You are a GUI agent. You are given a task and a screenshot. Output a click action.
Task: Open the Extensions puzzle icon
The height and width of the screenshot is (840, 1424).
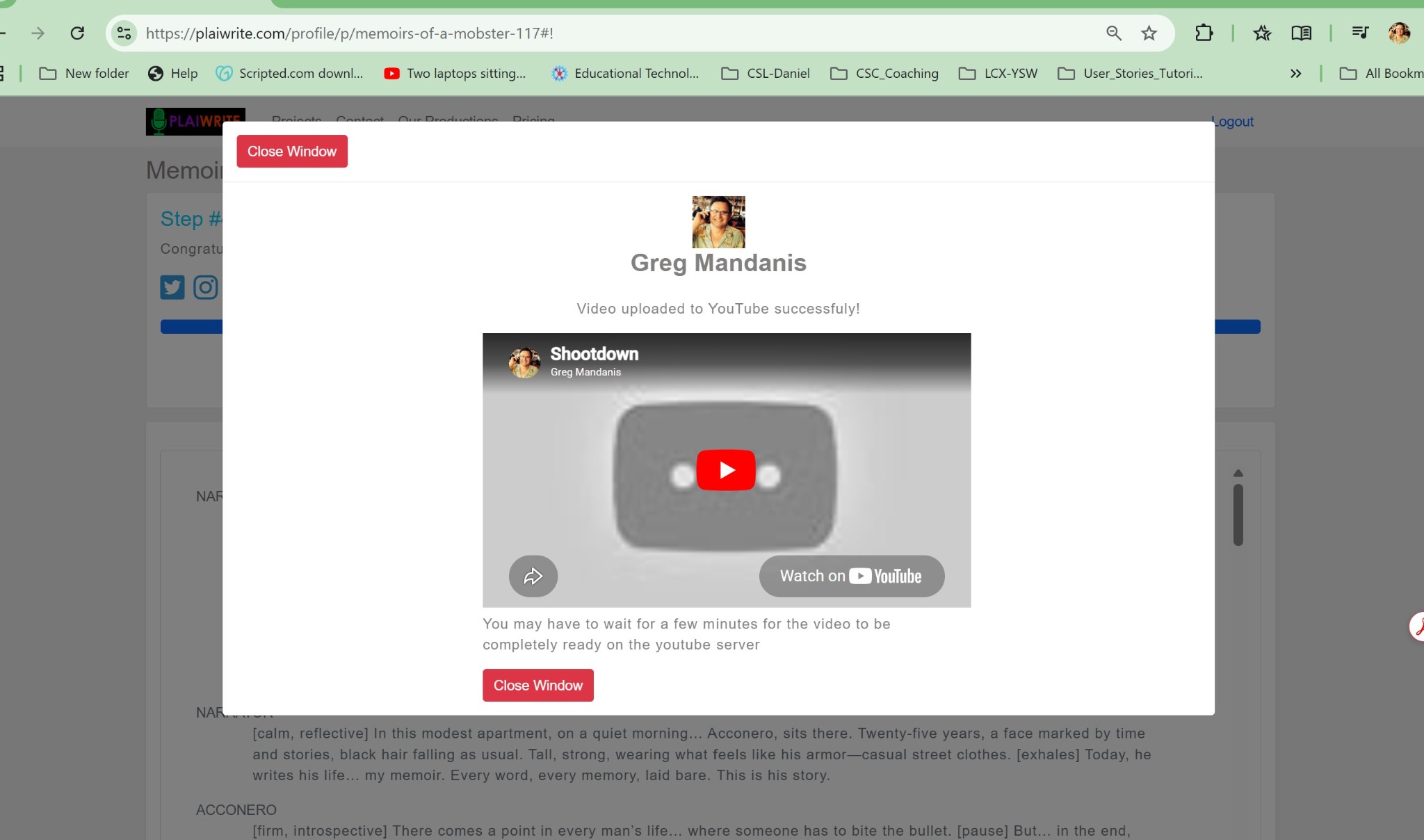[x=1204, y=33]
